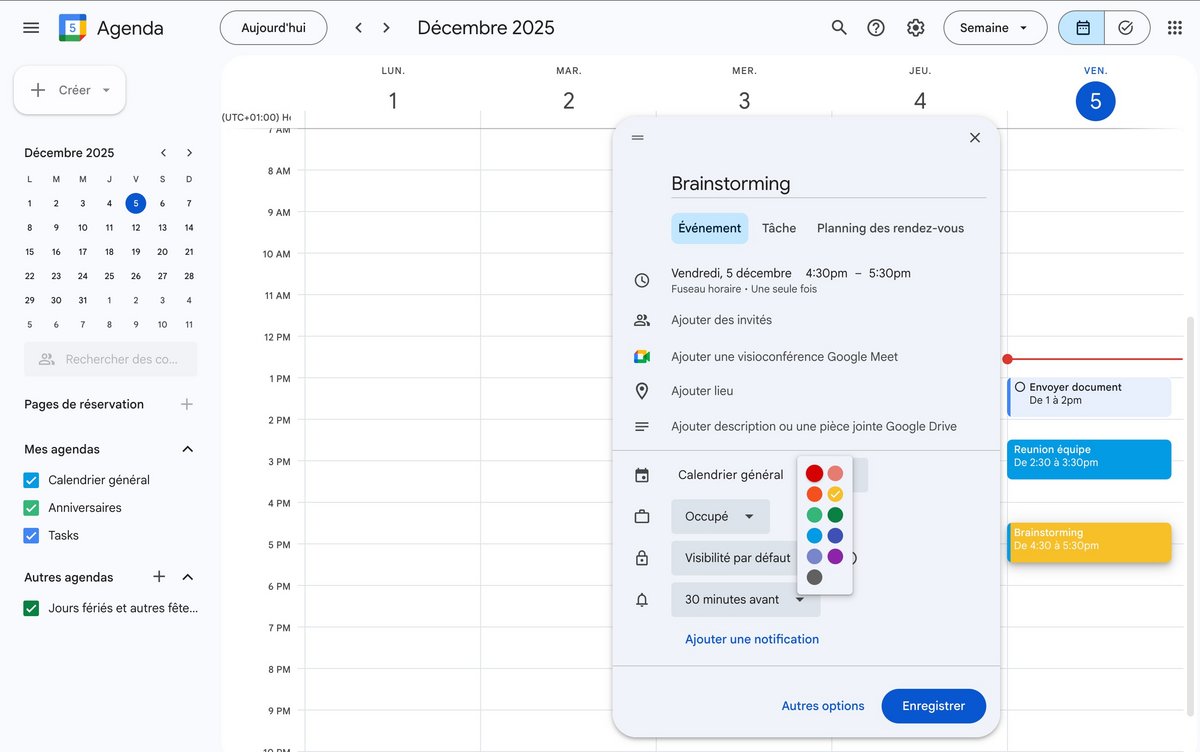Disable the Jours fériés calendar checkbox
This screenshot has height=752, width=1200.
click(31, 608)
